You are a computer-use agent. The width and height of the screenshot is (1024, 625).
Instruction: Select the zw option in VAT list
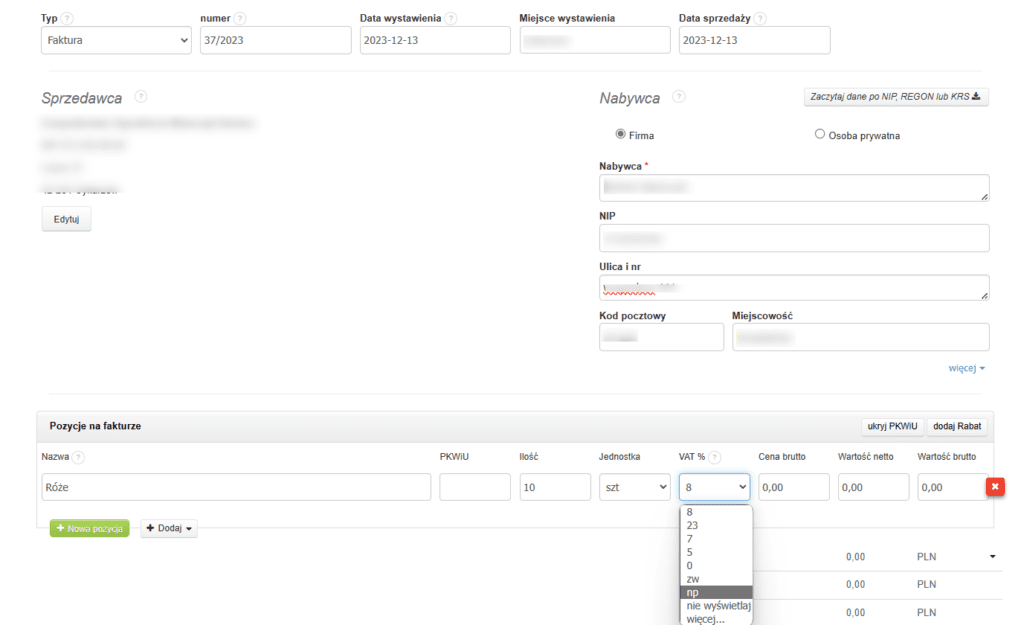(x=692, y=579)
